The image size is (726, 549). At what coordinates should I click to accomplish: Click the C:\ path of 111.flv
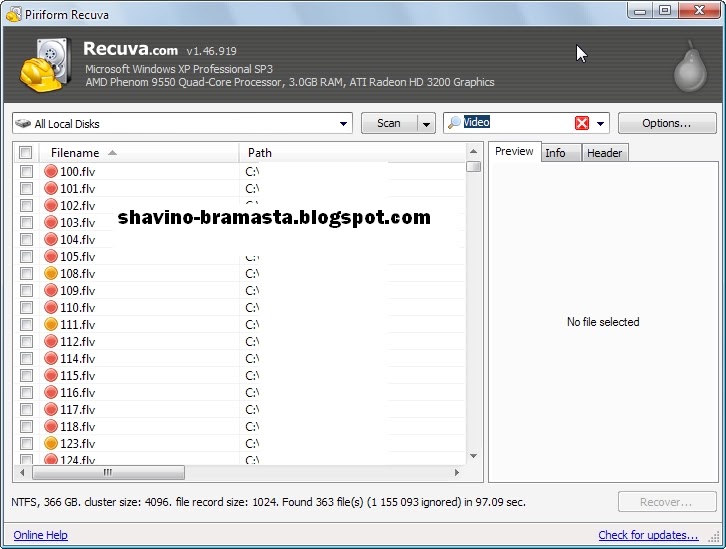252,324
